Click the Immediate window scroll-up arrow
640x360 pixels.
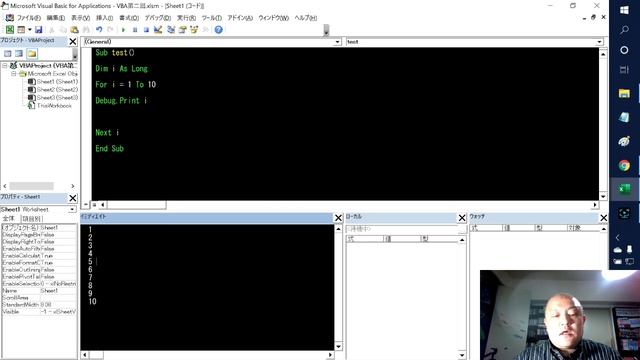[x=338, y=229]
